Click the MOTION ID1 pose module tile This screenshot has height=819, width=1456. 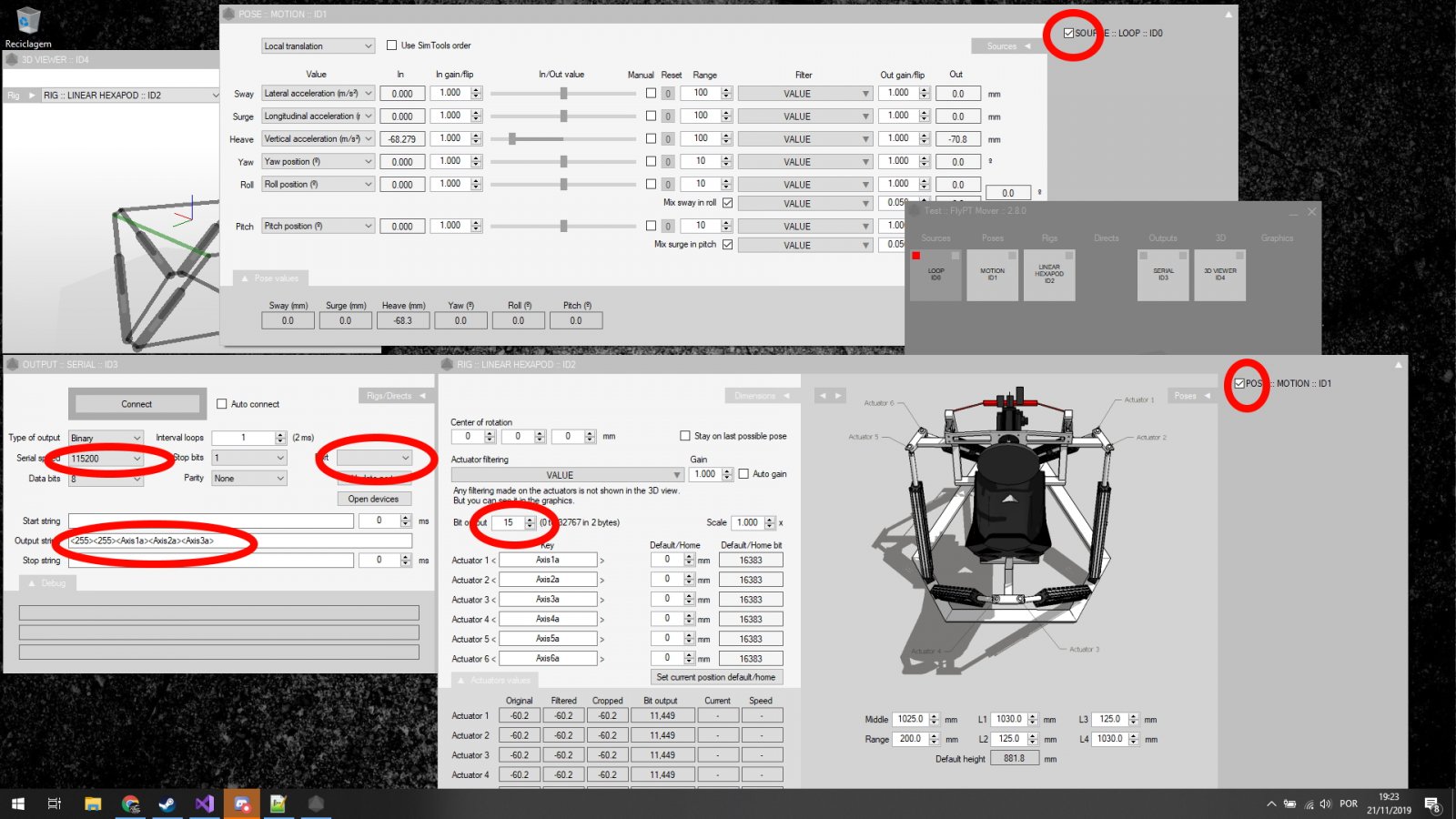point(992,275)
